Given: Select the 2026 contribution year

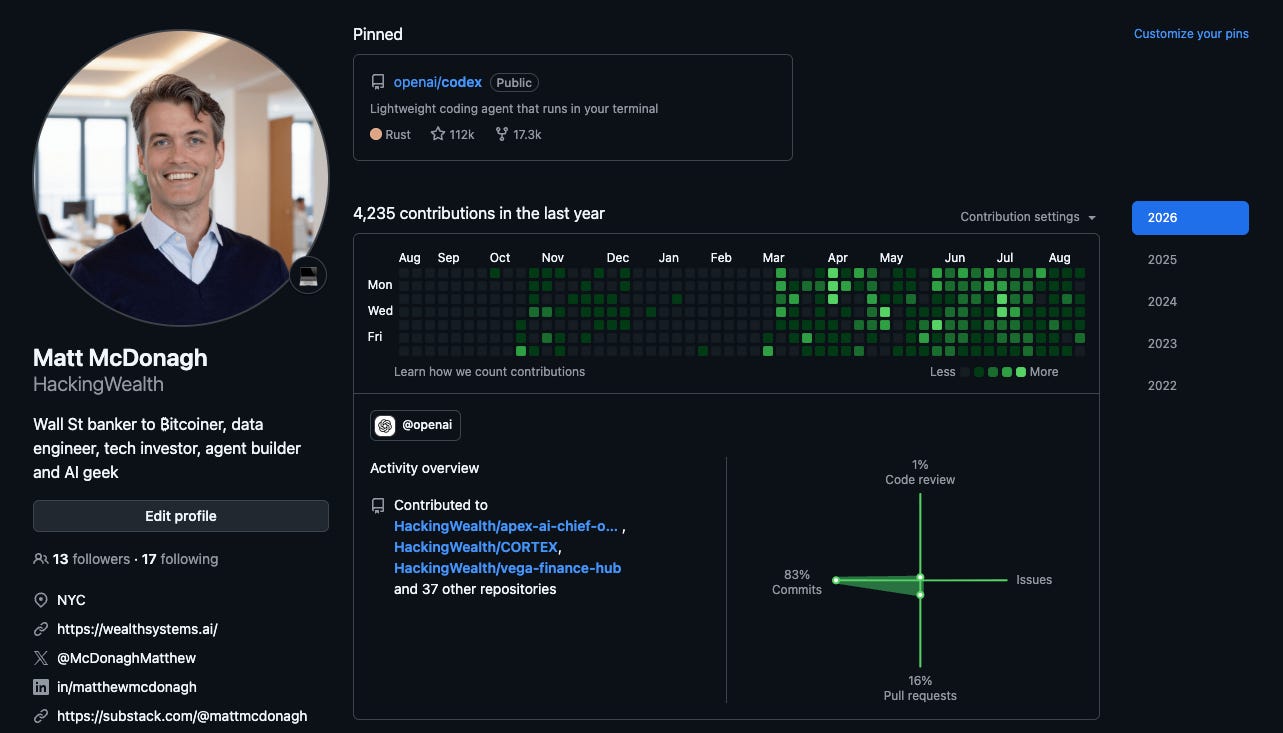Looking at the screenshot, I should (1190, 218).
